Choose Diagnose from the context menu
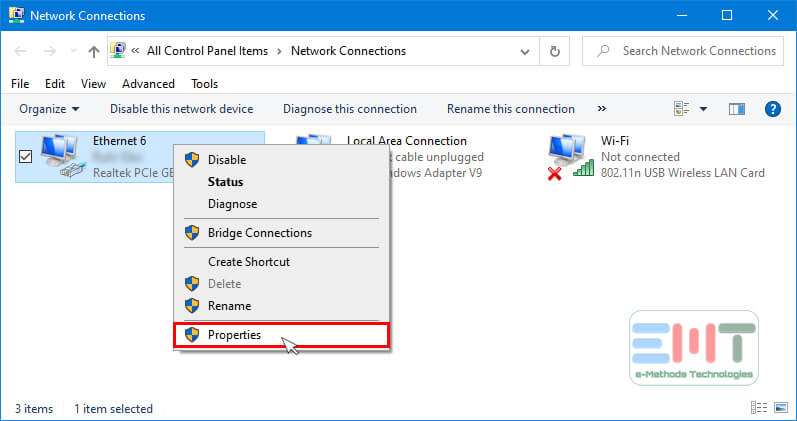Screen dimensions: 797x421 click(x=282, y=204)
